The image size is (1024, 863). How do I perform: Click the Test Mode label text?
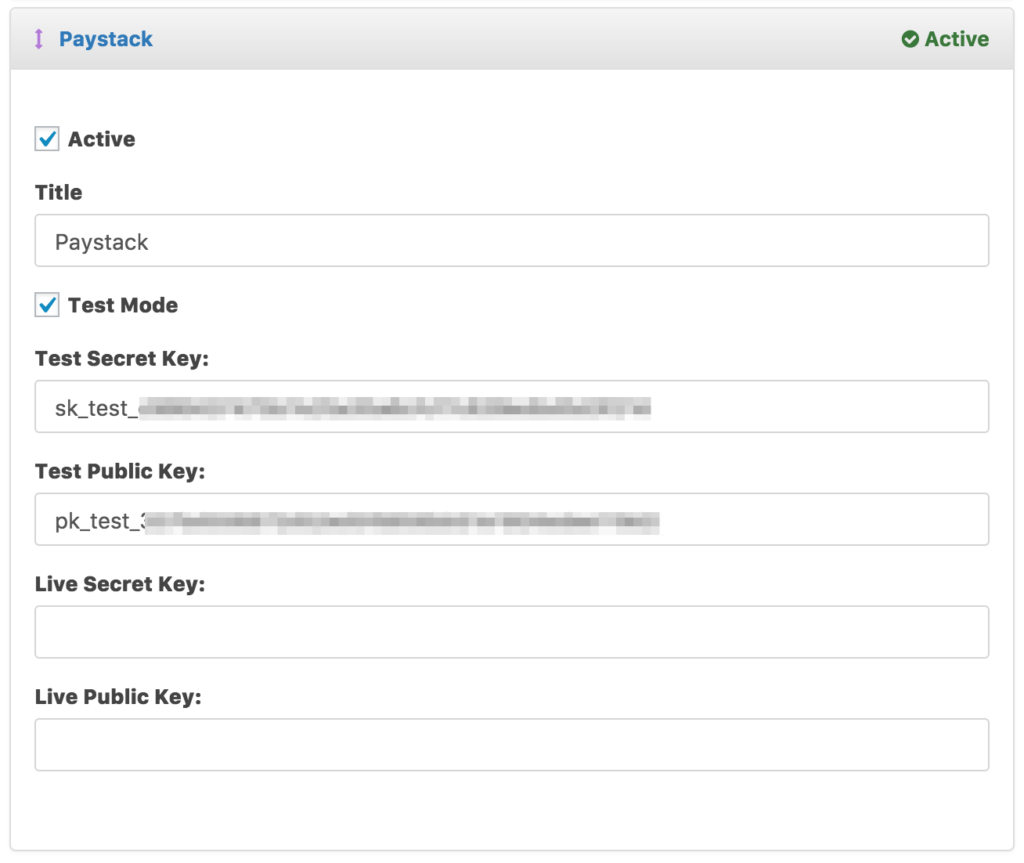120,305
